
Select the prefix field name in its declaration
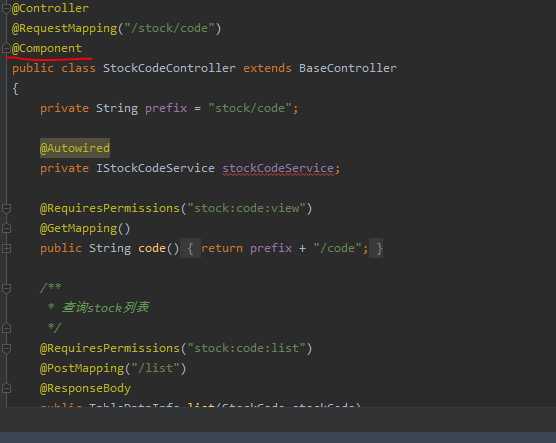click(x=166, y=108)
